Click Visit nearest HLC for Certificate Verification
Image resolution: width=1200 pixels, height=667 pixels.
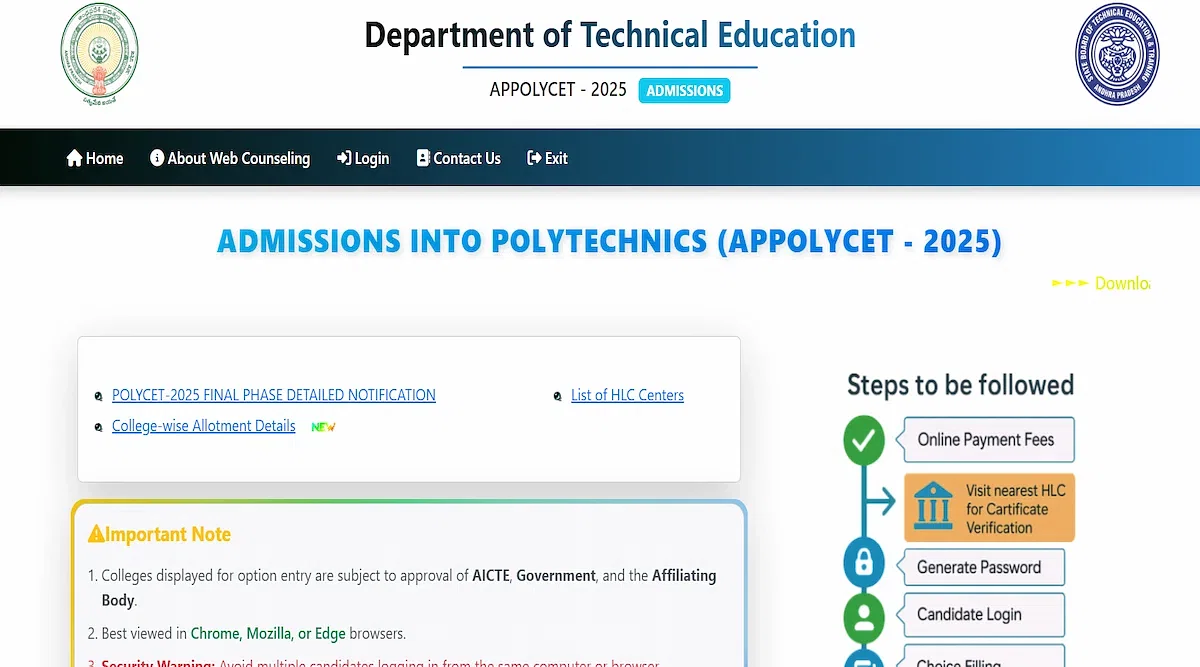pyautogui.click(x=989, y=508)
